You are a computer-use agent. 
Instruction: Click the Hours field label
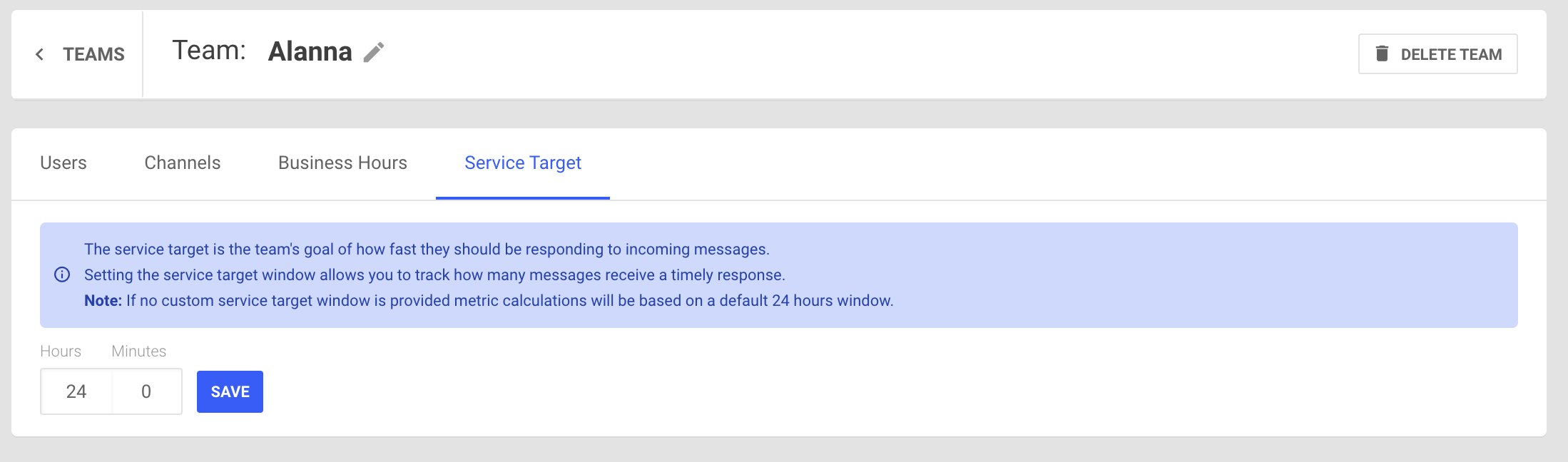coord(61,351)
